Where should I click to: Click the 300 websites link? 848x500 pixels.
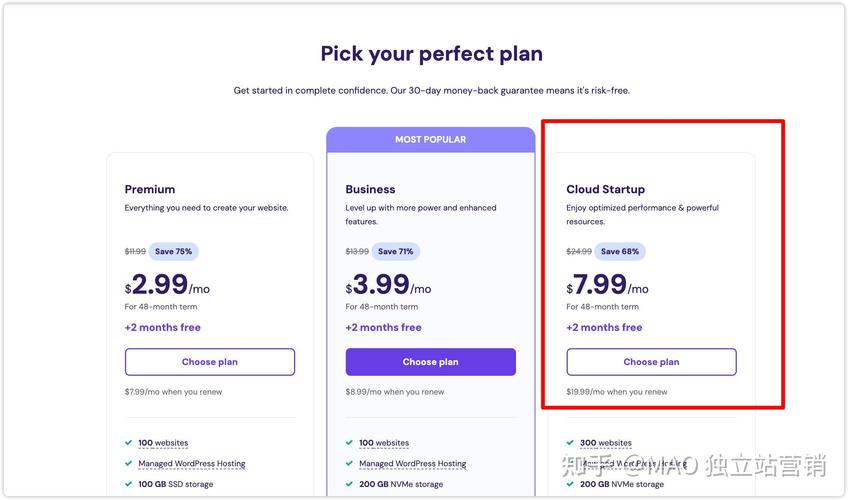click(605, 443)
